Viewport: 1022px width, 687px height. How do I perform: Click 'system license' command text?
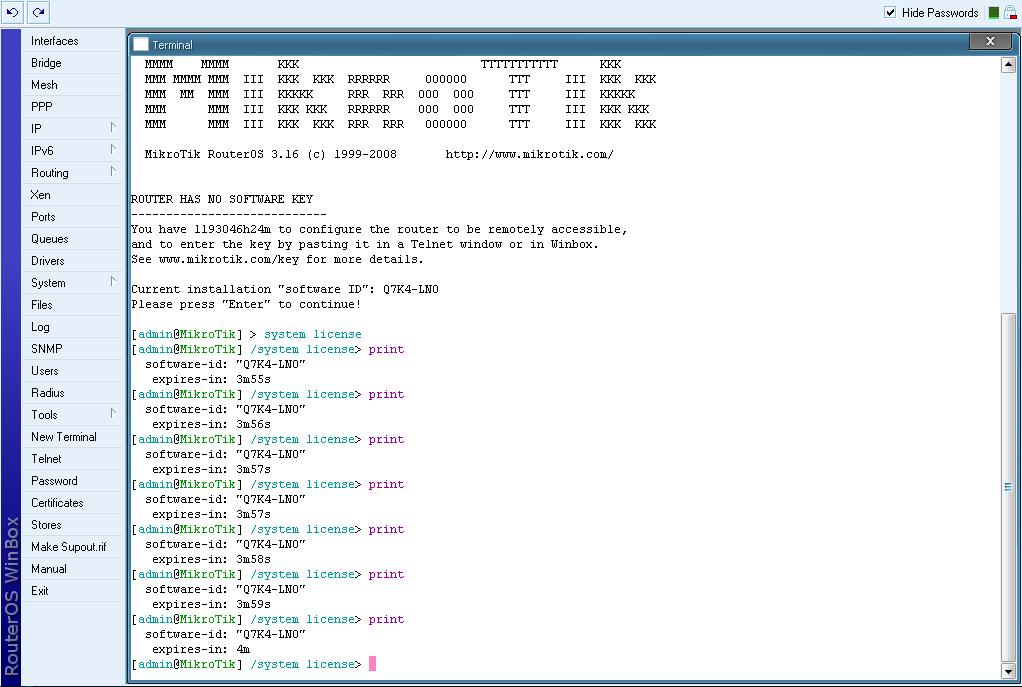coord(312,334)
